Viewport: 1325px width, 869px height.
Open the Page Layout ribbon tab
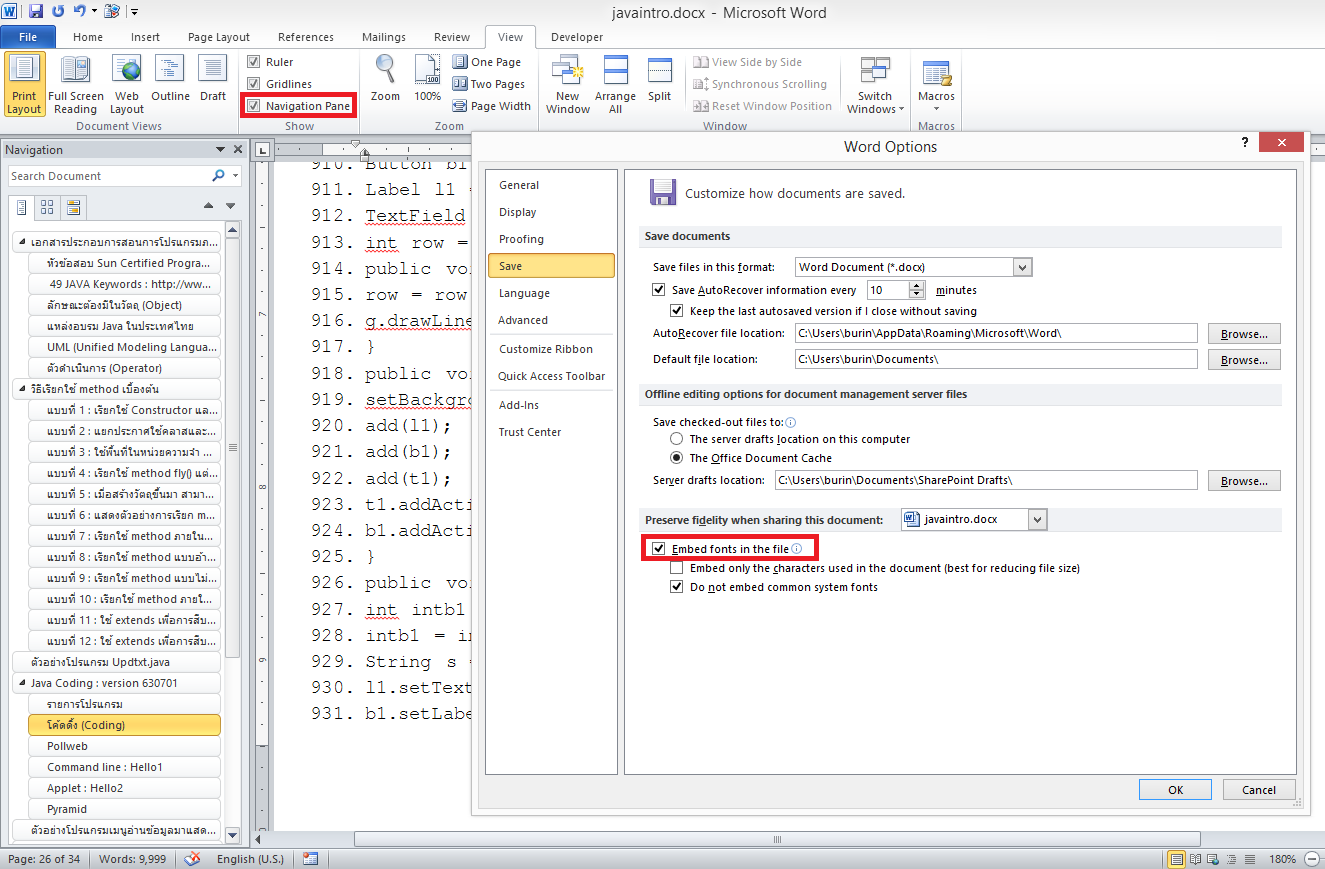[x=219, y=37]
